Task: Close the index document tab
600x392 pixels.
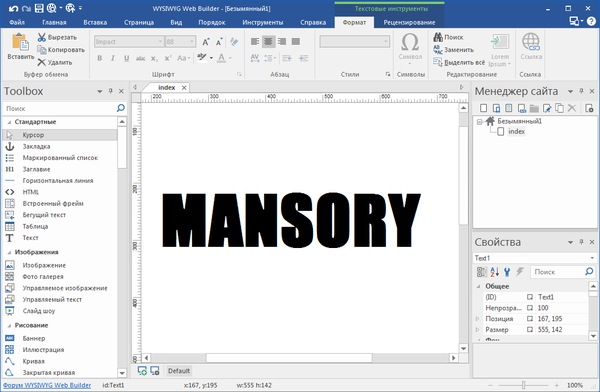Action: click(x=184, y=88)
